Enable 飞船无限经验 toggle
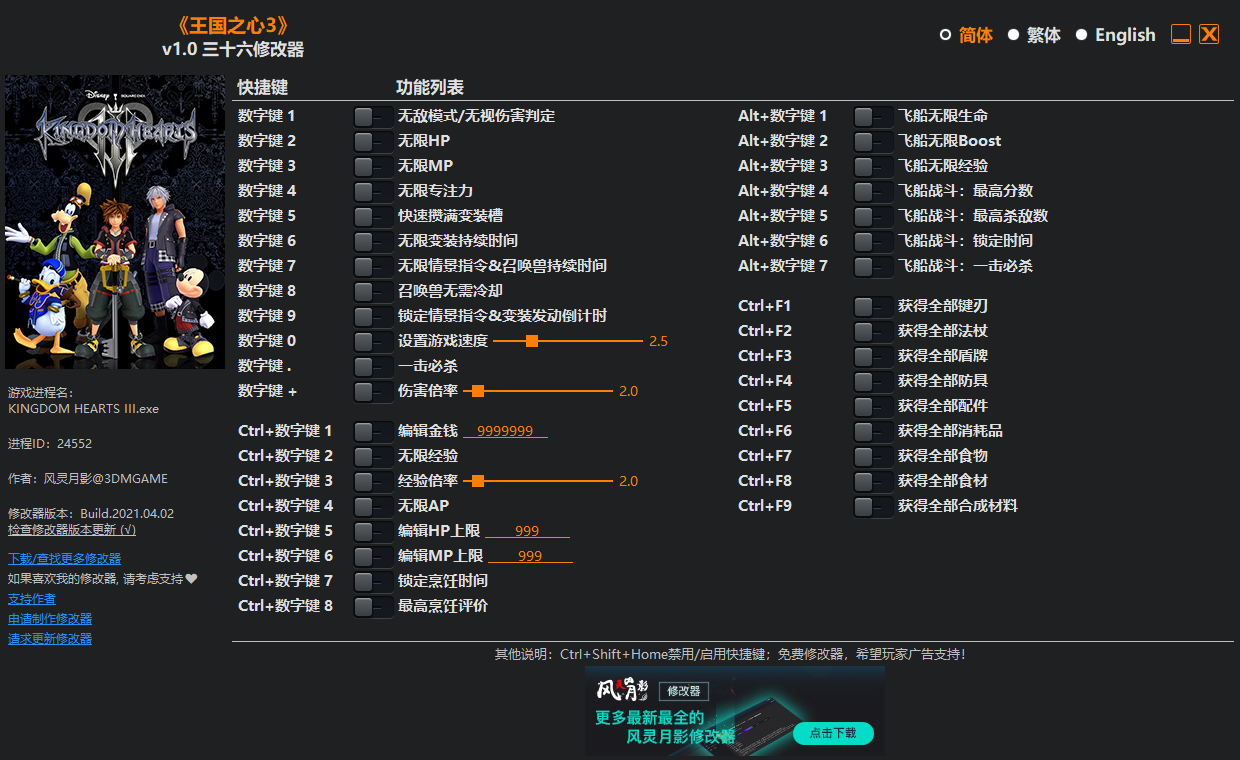 pyautogui.click(x=873, y=166)
